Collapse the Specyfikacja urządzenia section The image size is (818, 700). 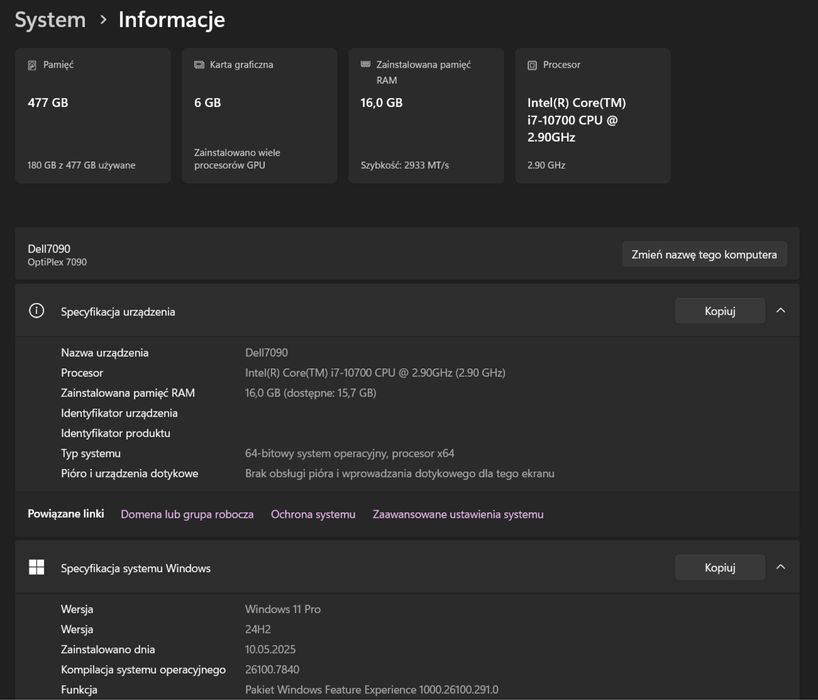[780, 311]
